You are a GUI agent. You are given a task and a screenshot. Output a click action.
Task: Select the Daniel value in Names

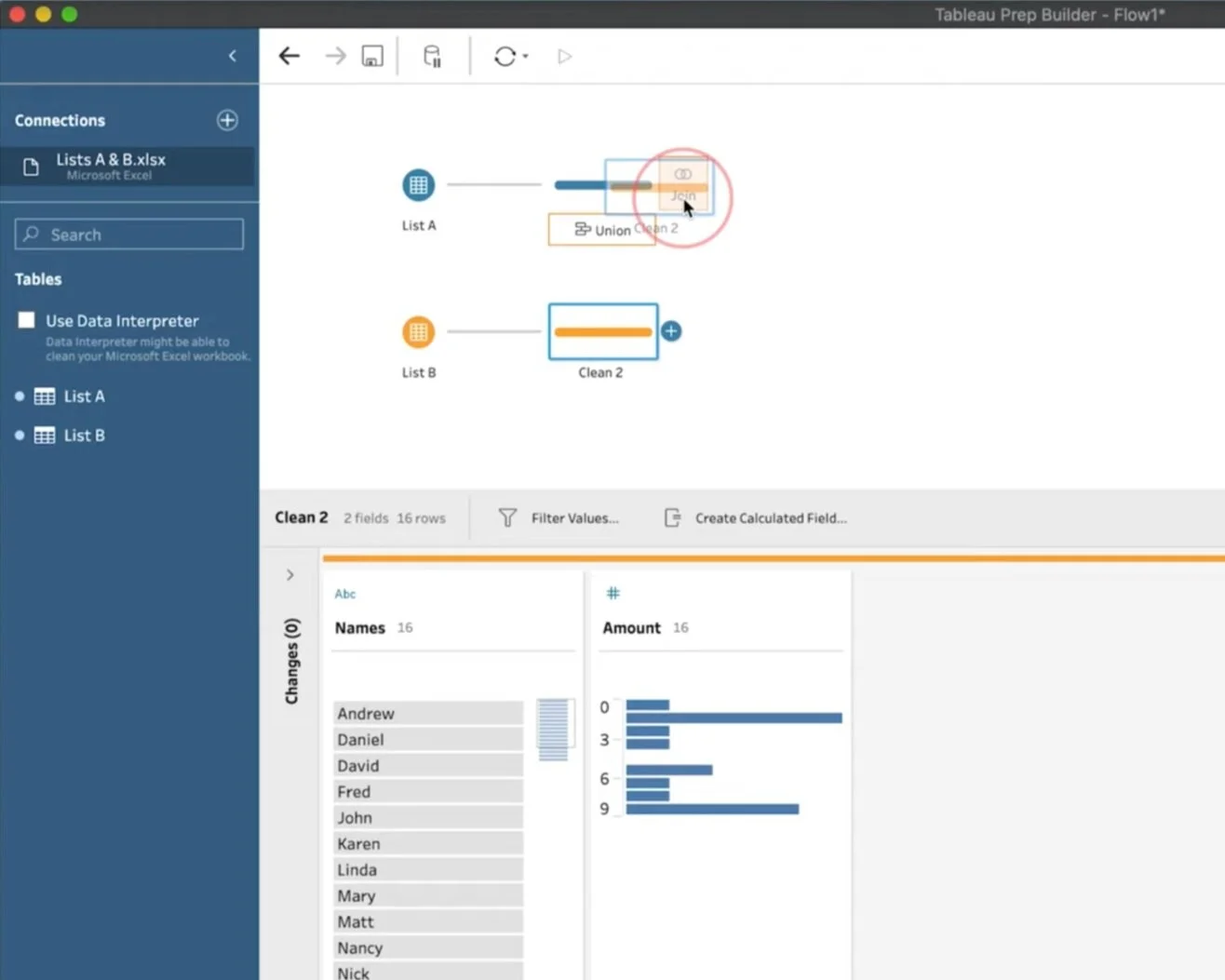click(428, 740)
